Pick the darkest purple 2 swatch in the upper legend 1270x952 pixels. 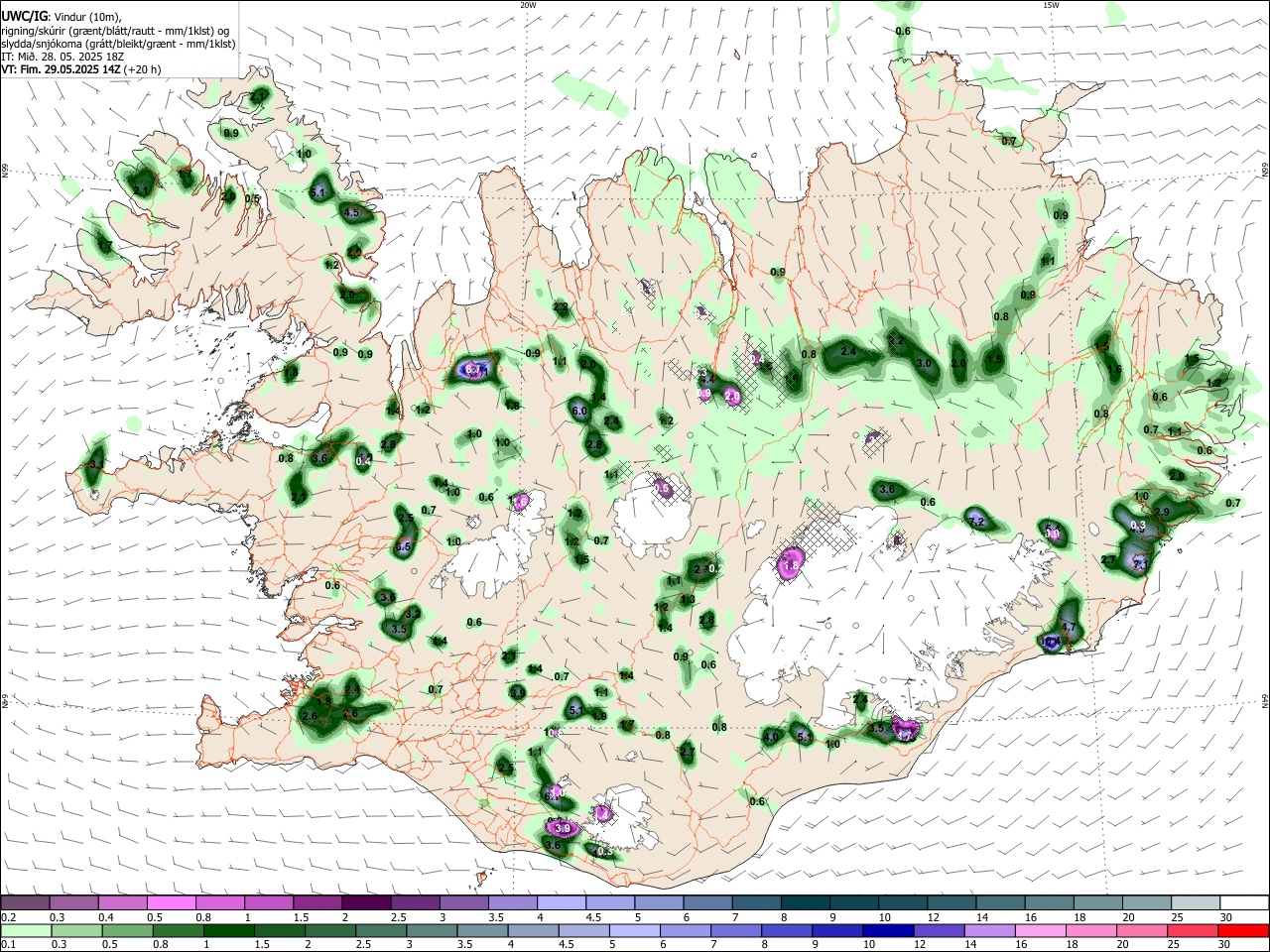tap(366, 902)
